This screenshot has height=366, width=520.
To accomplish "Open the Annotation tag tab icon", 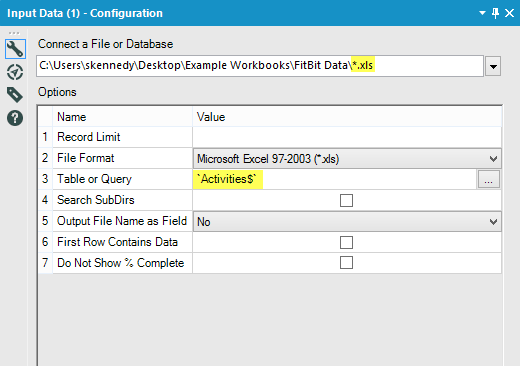I will pyautogui.click(x=15, y=95).
